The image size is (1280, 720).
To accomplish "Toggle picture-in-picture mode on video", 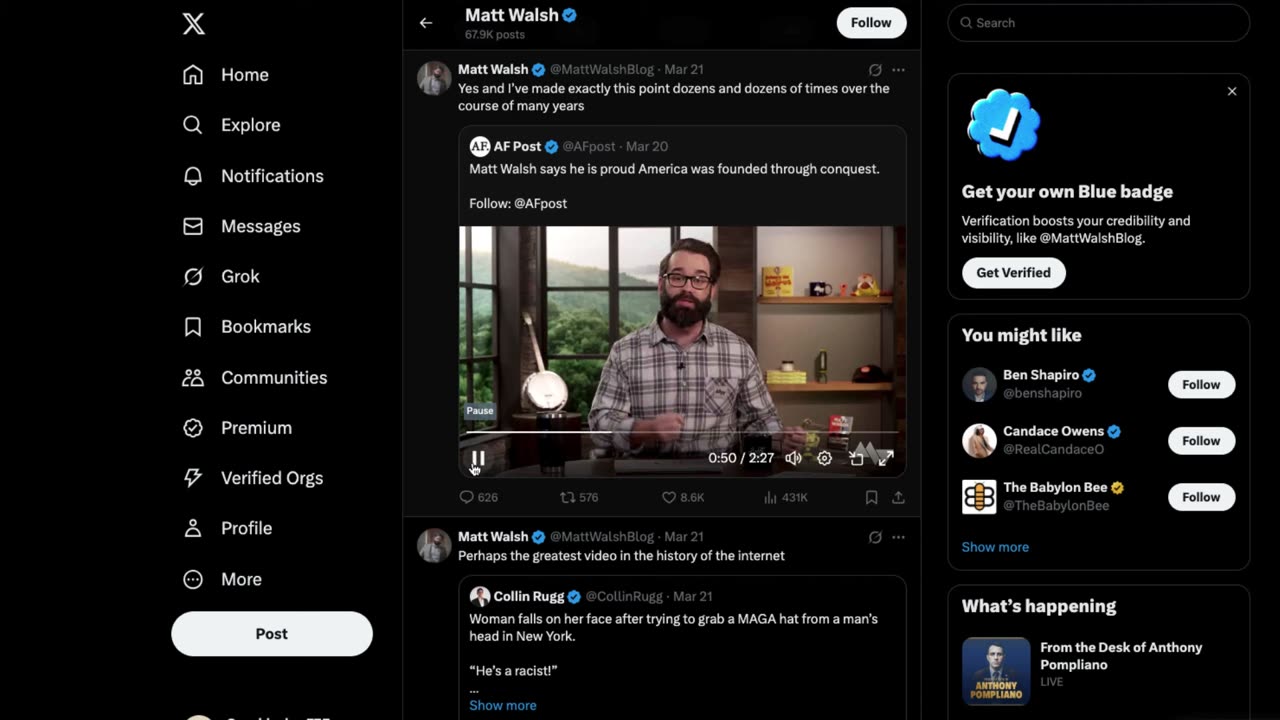I will pyautogui.click(x=856, y=458).
